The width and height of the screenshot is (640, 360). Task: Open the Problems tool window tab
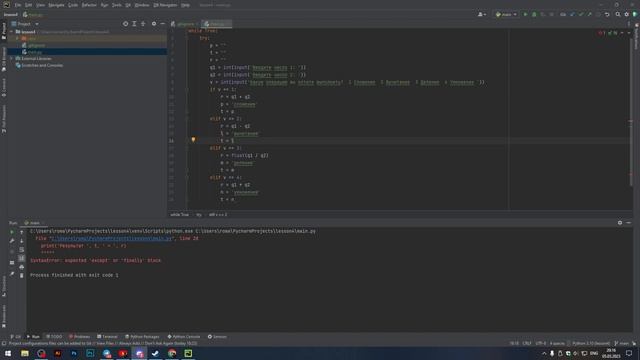coord(79,337)
